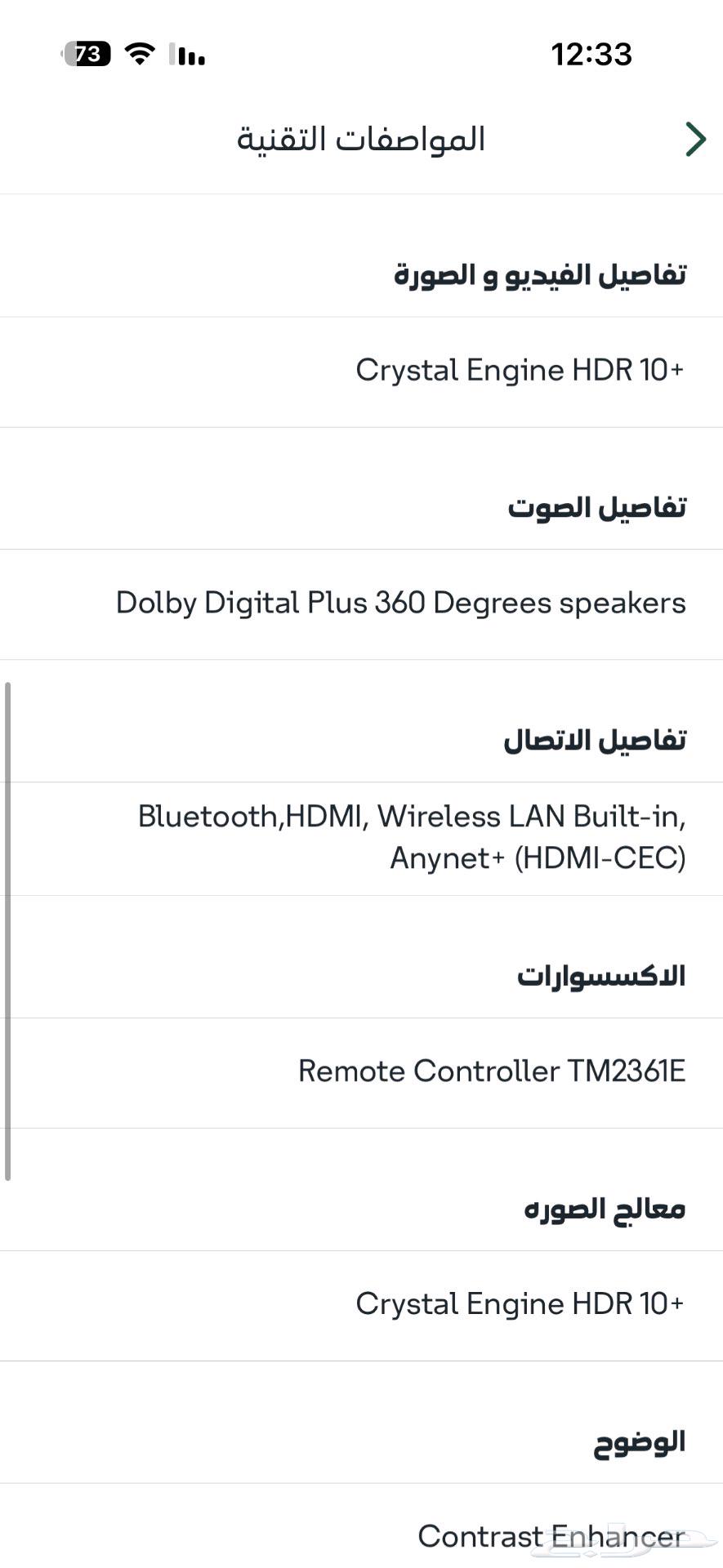Tap the secondary signal strength icon

(172, 54)
